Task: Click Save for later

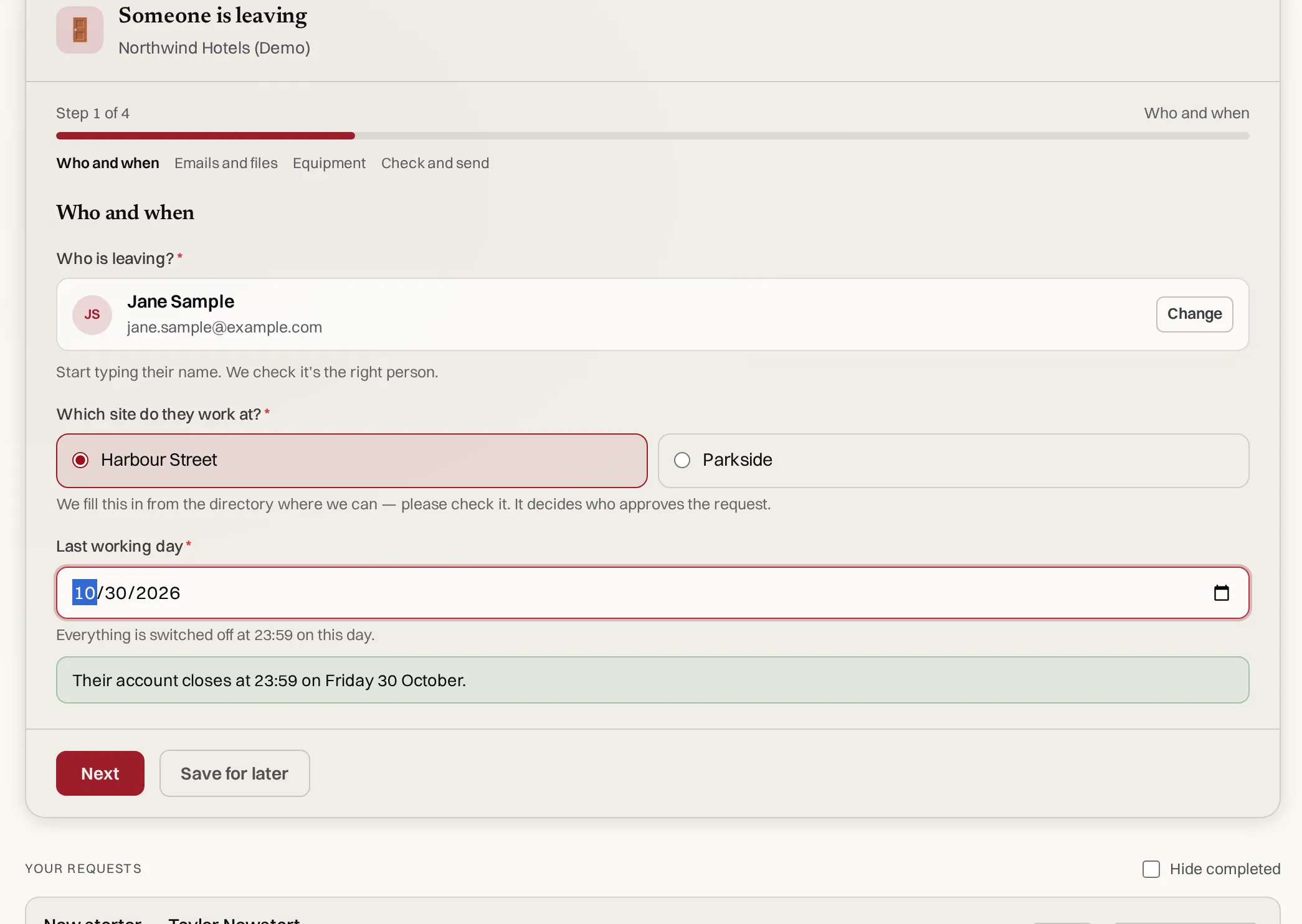Action: tap(234, 773)
